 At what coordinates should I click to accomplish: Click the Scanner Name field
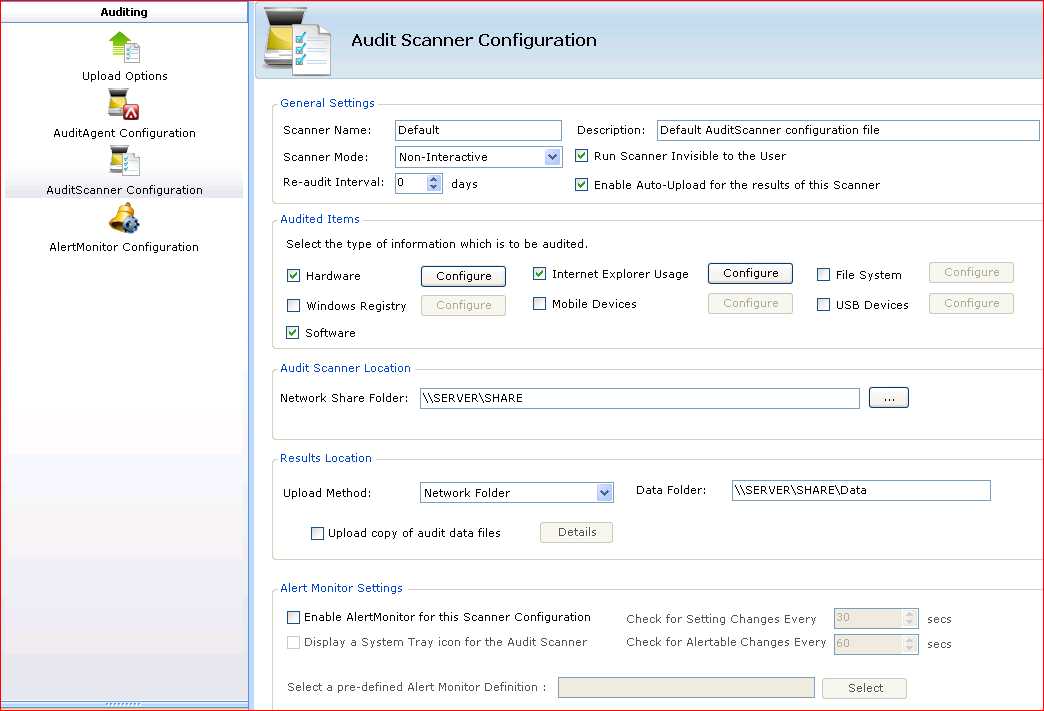(478, 130)
